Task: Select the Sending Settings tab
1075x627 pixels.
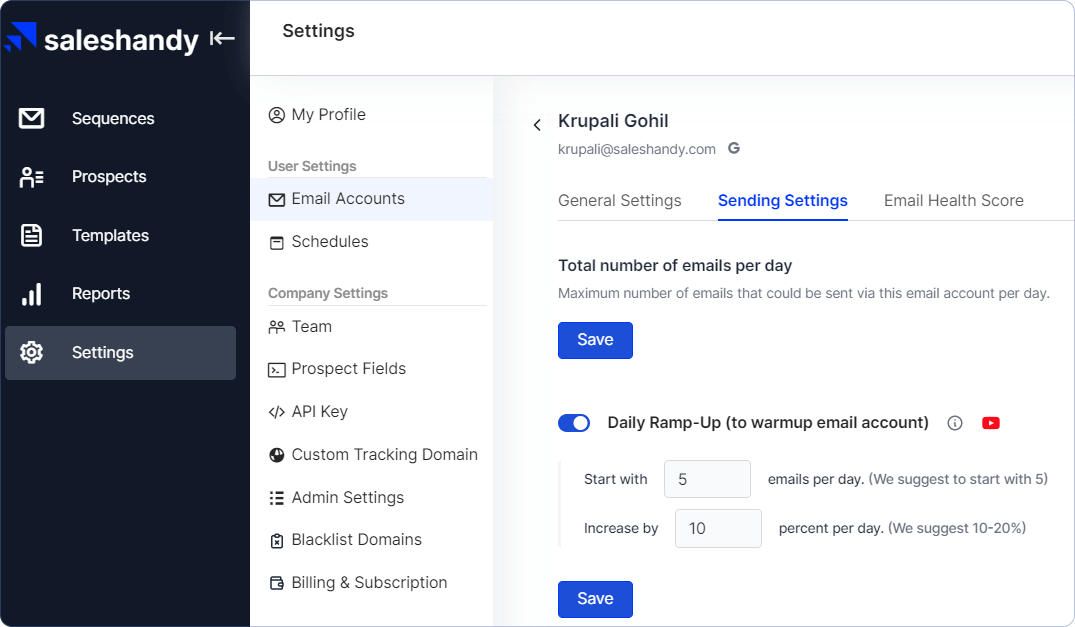Action: click(x=782, y=201)
